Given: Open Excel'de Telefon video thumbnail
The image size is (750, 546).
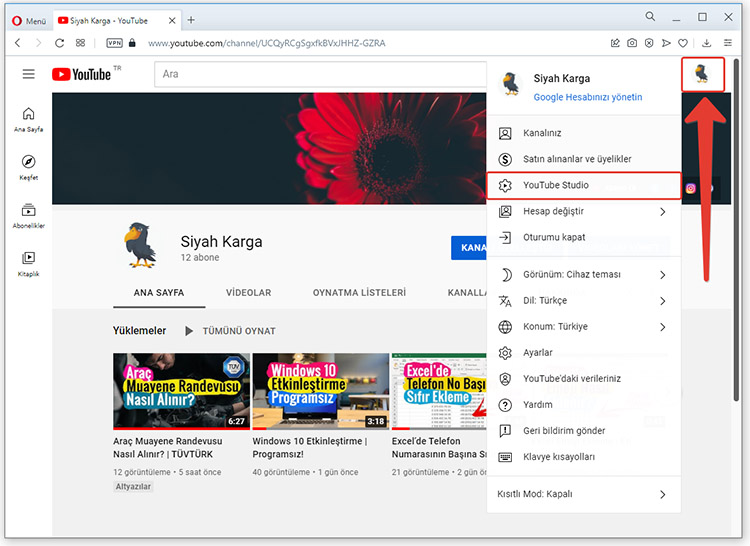Looking at the screenshot, I should [x=439, y=391].
